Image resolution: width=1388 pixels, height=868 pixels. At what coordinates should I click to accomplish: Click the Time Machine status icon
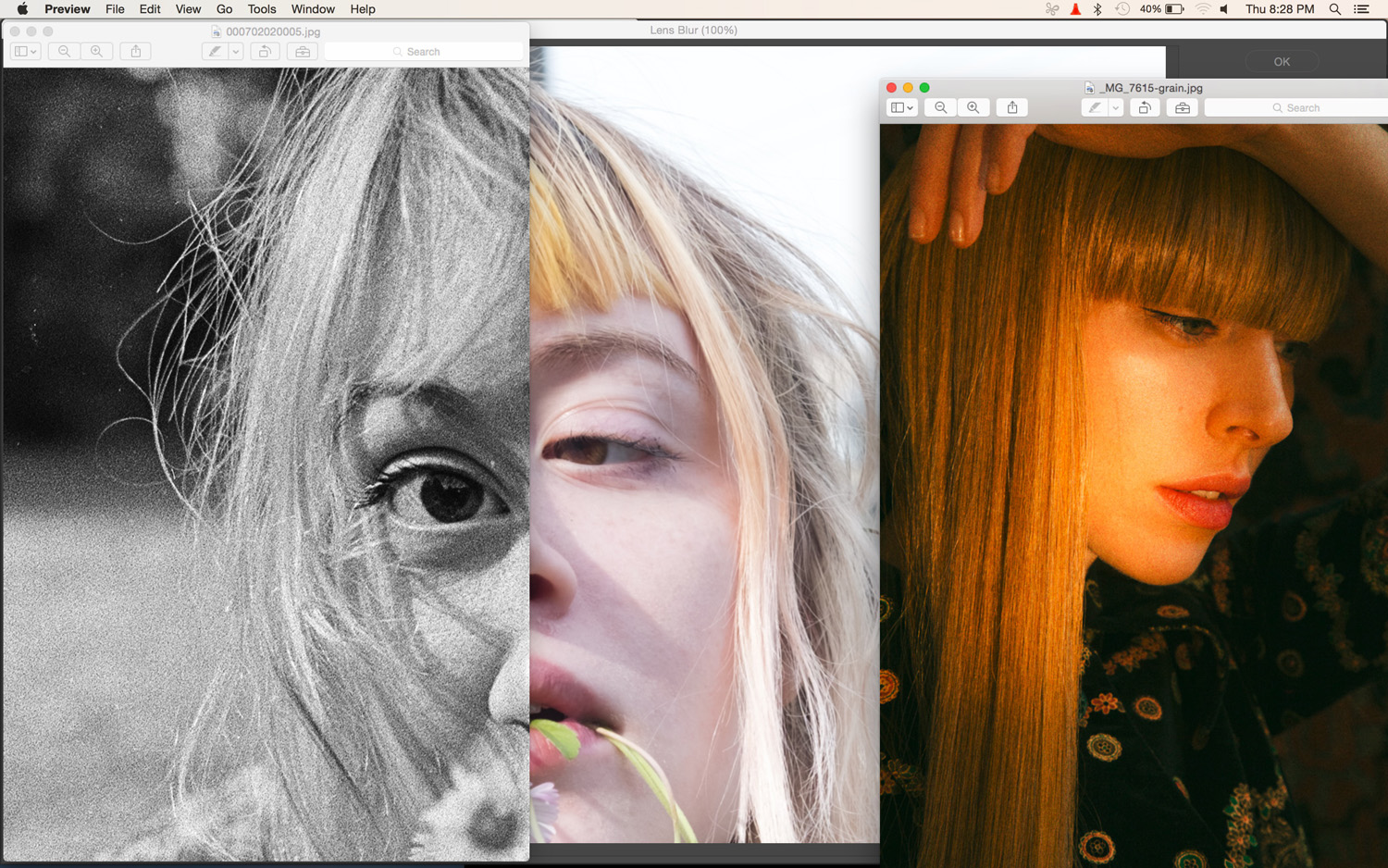click(x=1122, y=9)
